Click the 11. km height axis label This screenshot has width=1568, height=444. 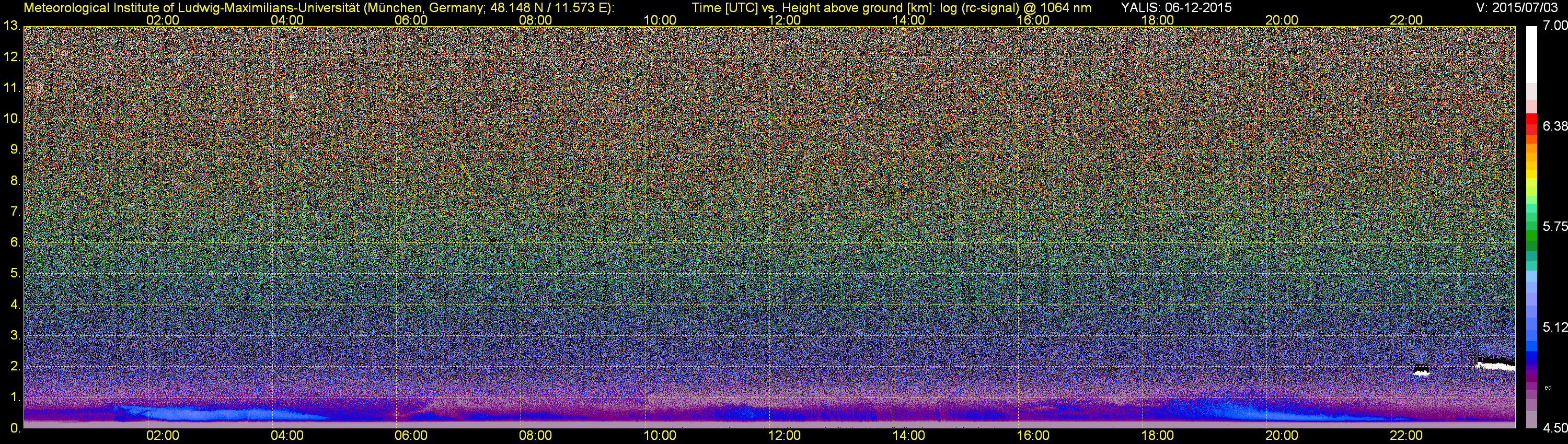pos(11,88)
